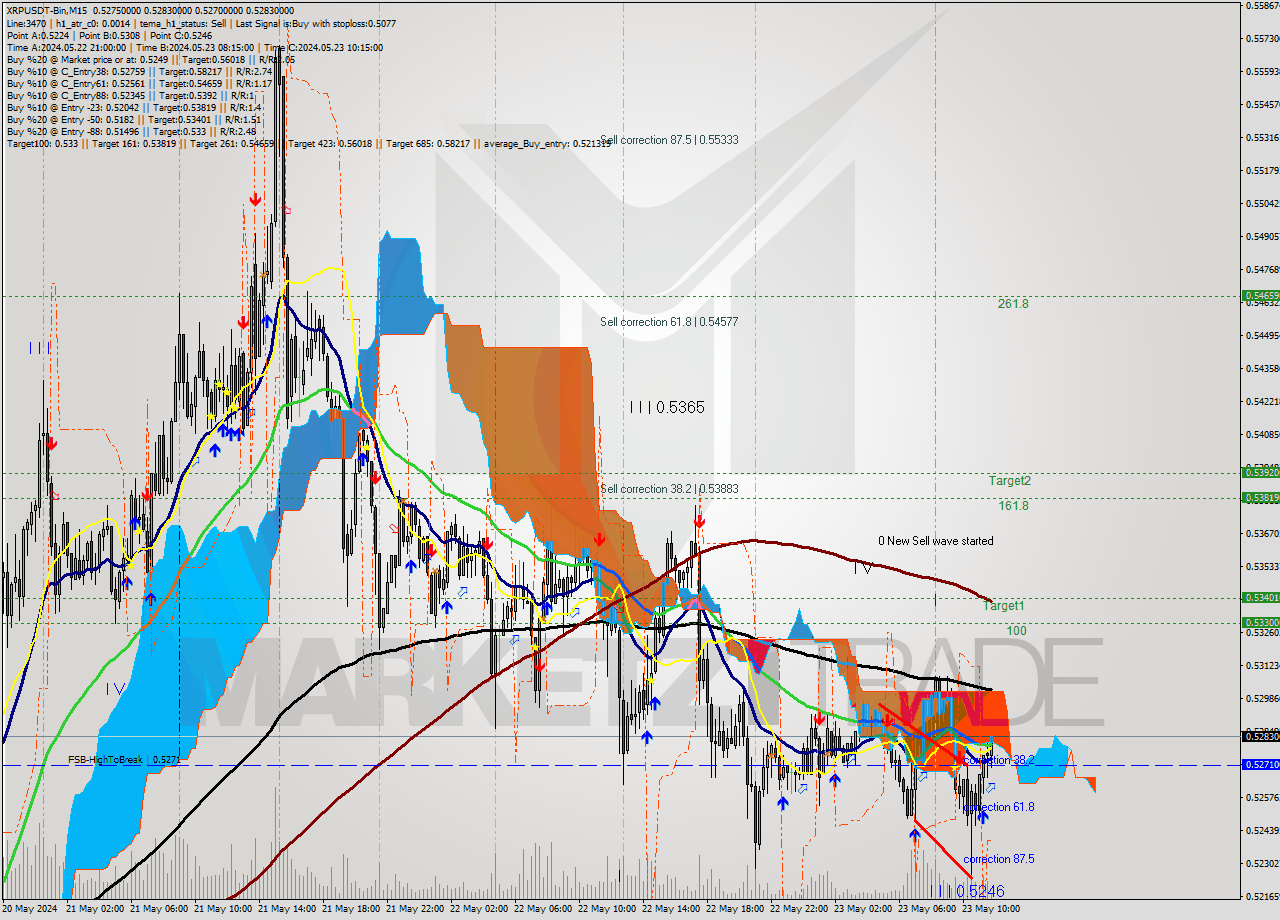Click the green '261.8' level label
Image resolution: width=1280 pixels, height=920 pixels.
pos(1013,304)
